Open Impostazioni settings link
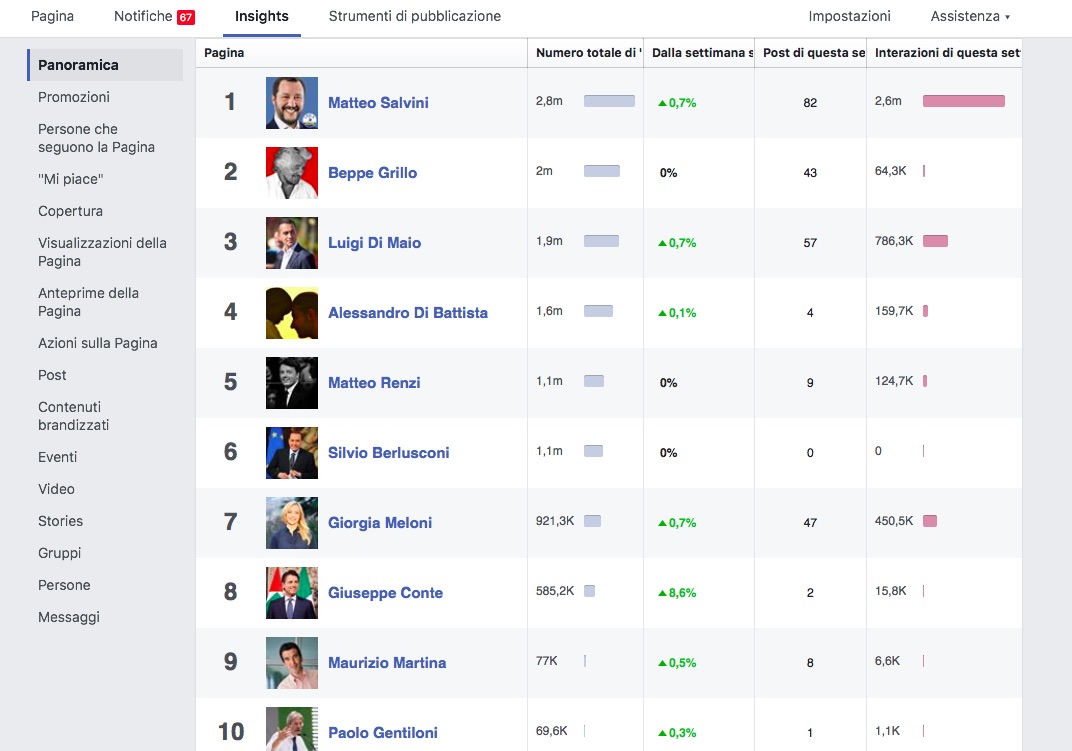1072x751 pixels. pyautogui.click(x=849, y=17)
